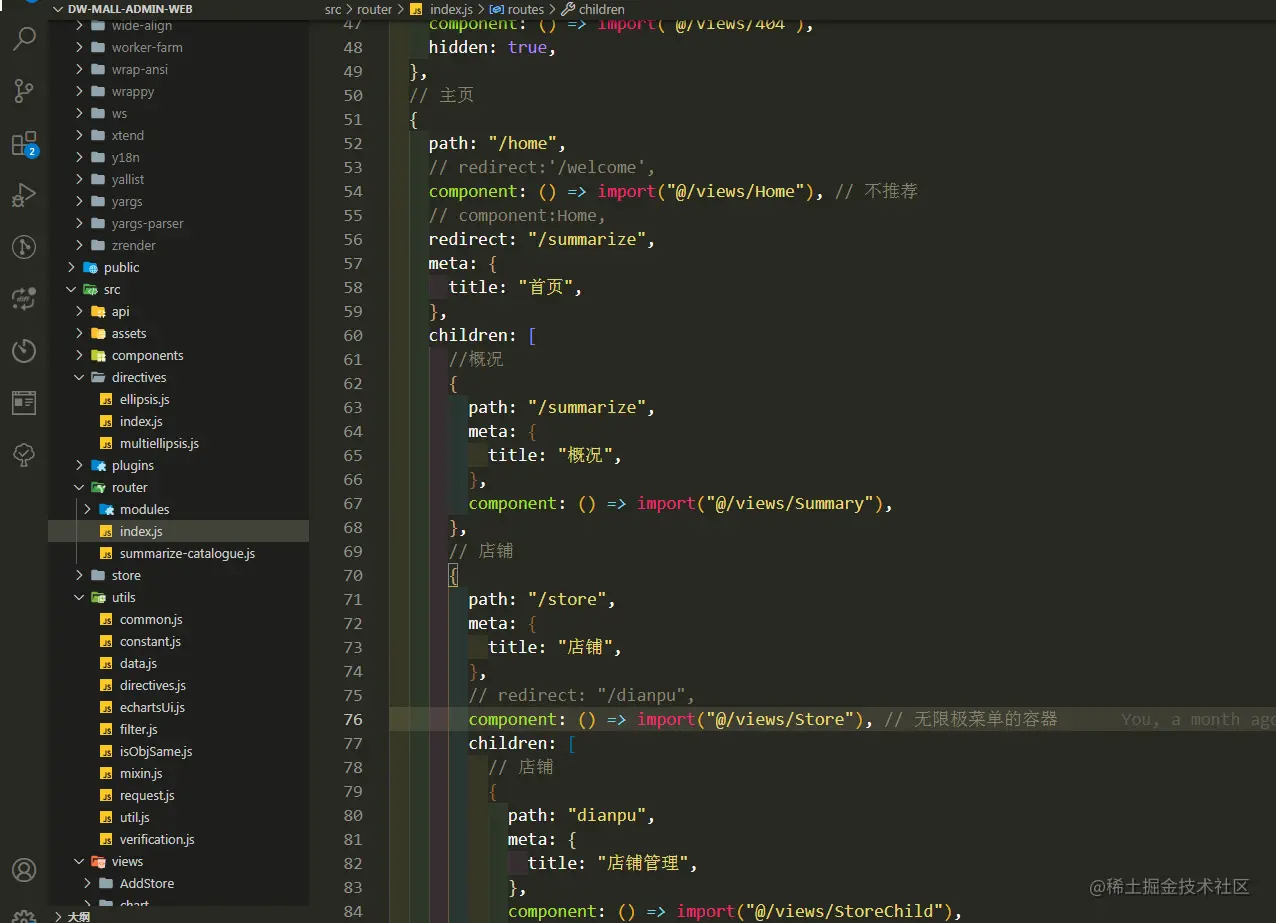Open the Search view in activity bar

(x=24, y=40)
